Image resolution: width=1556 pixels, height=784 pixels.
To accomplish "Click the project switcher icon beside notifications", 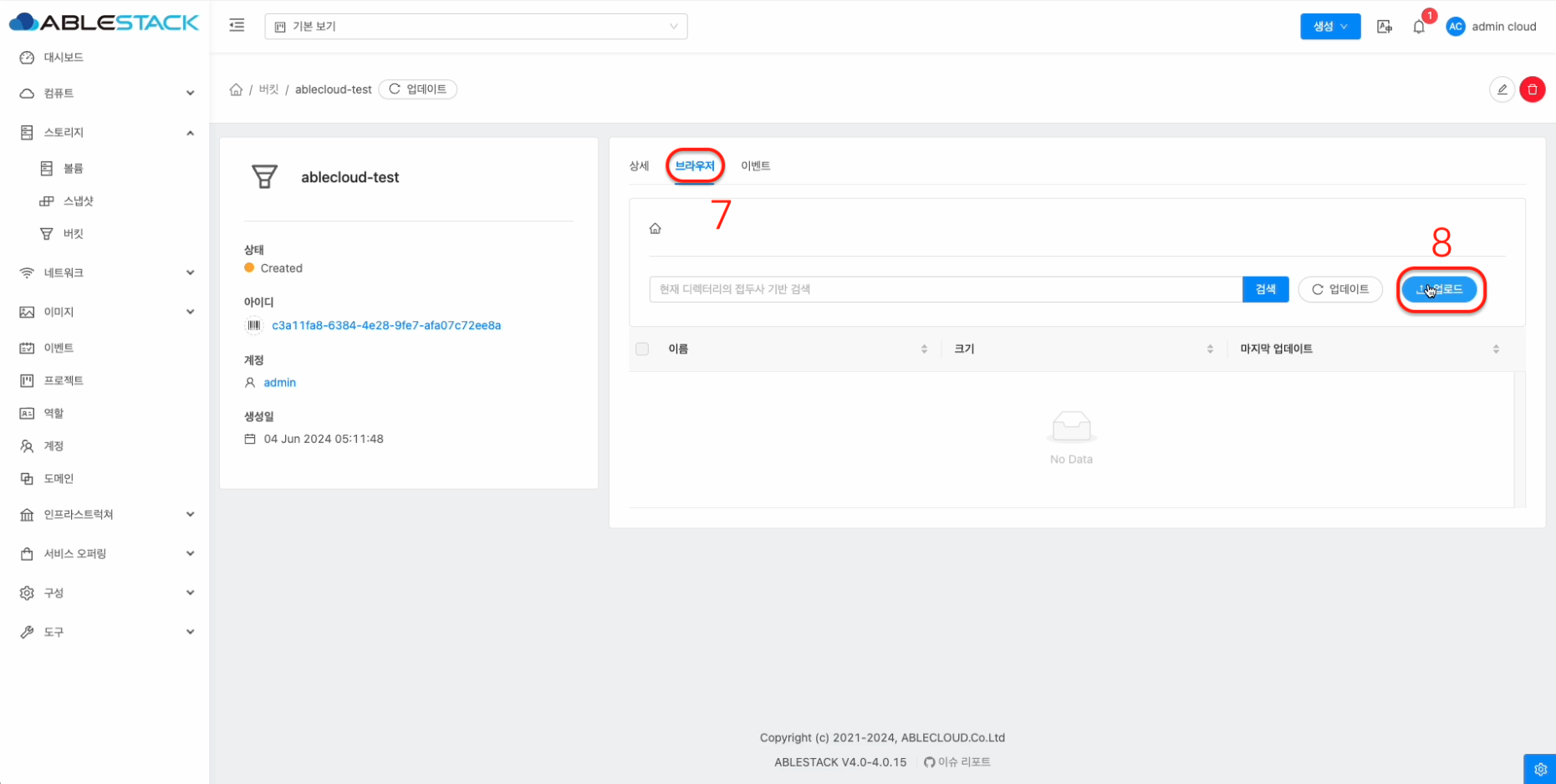I will click(1385, 27).
